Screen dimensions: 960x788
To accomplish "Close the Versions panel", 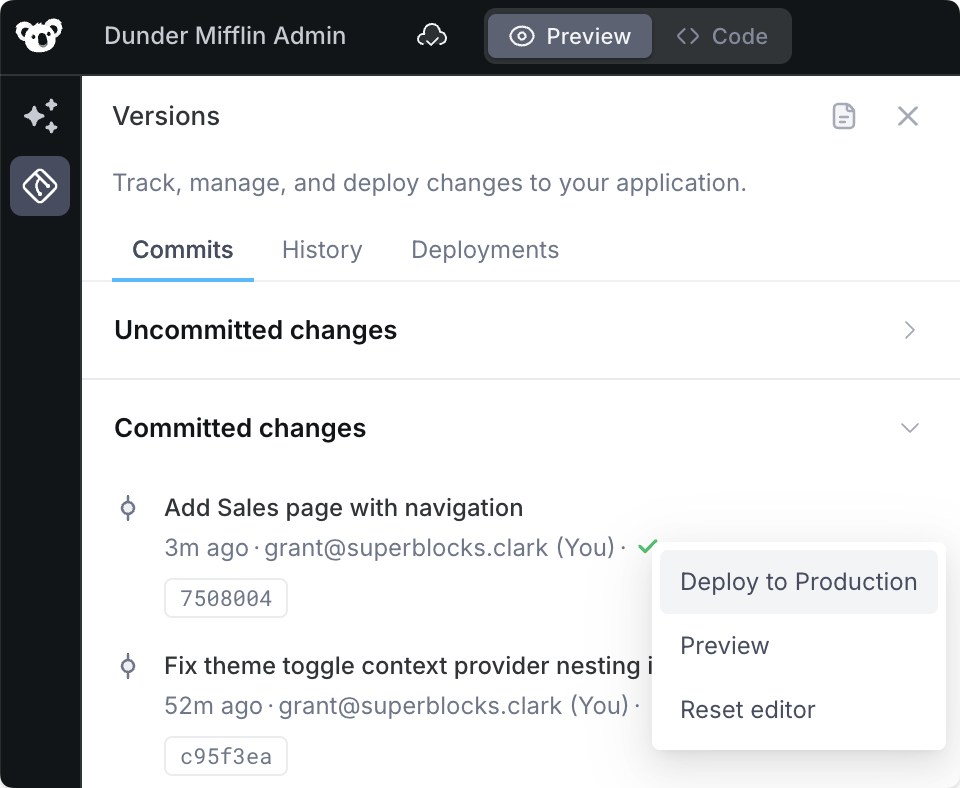I will 907,116.
